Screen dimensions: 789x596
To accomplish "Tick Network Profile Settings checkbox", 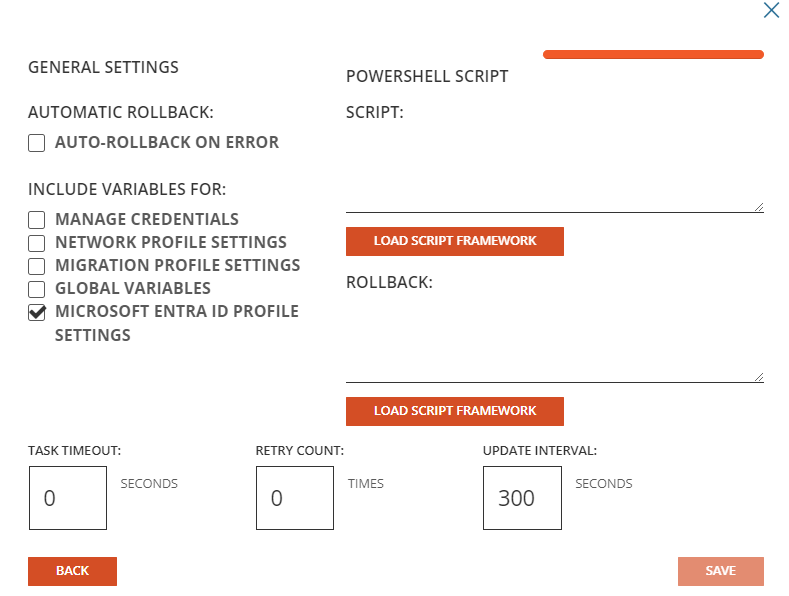I will tap(36, 243).
